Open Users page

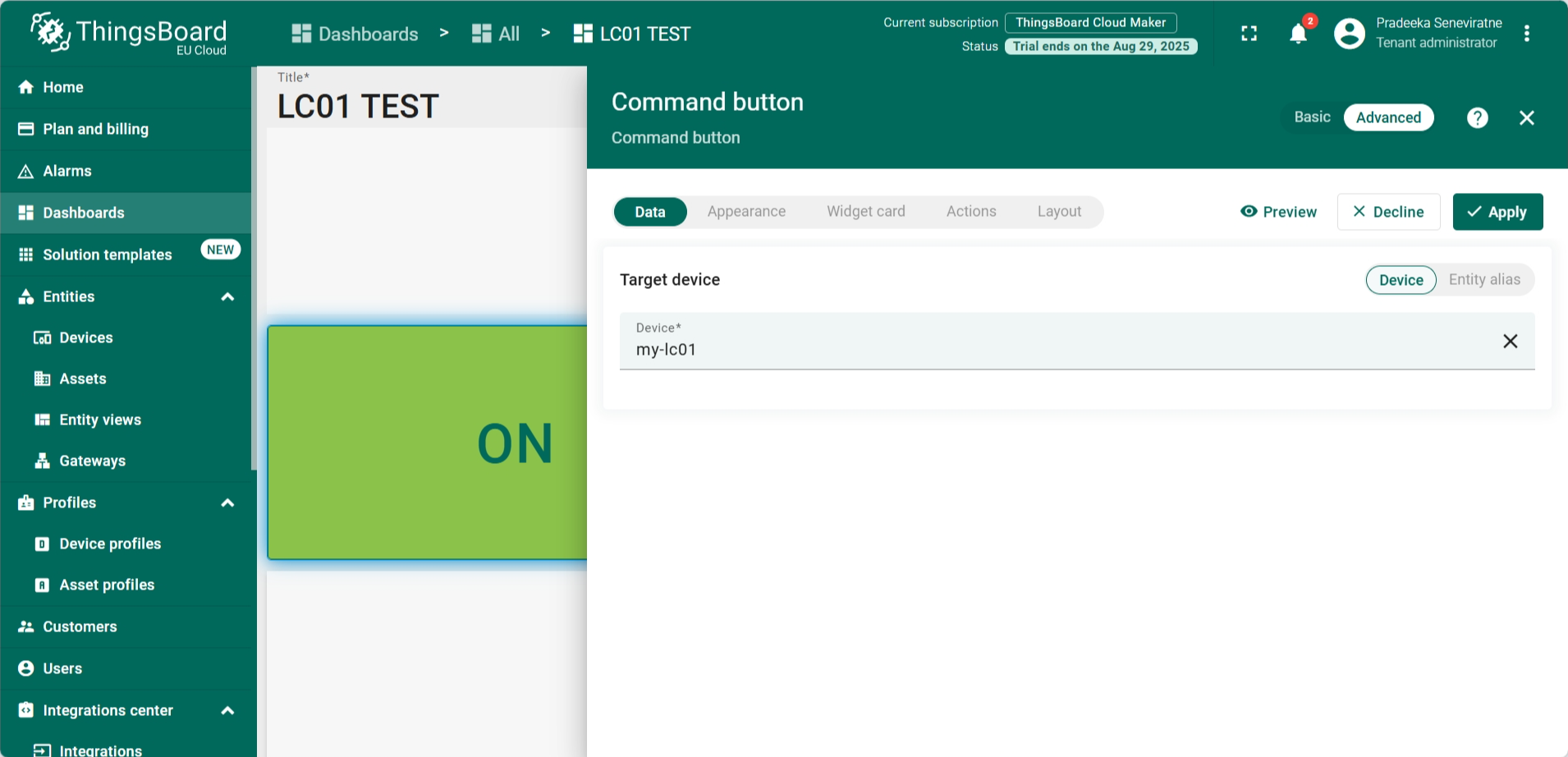click(x=126, y=668)
